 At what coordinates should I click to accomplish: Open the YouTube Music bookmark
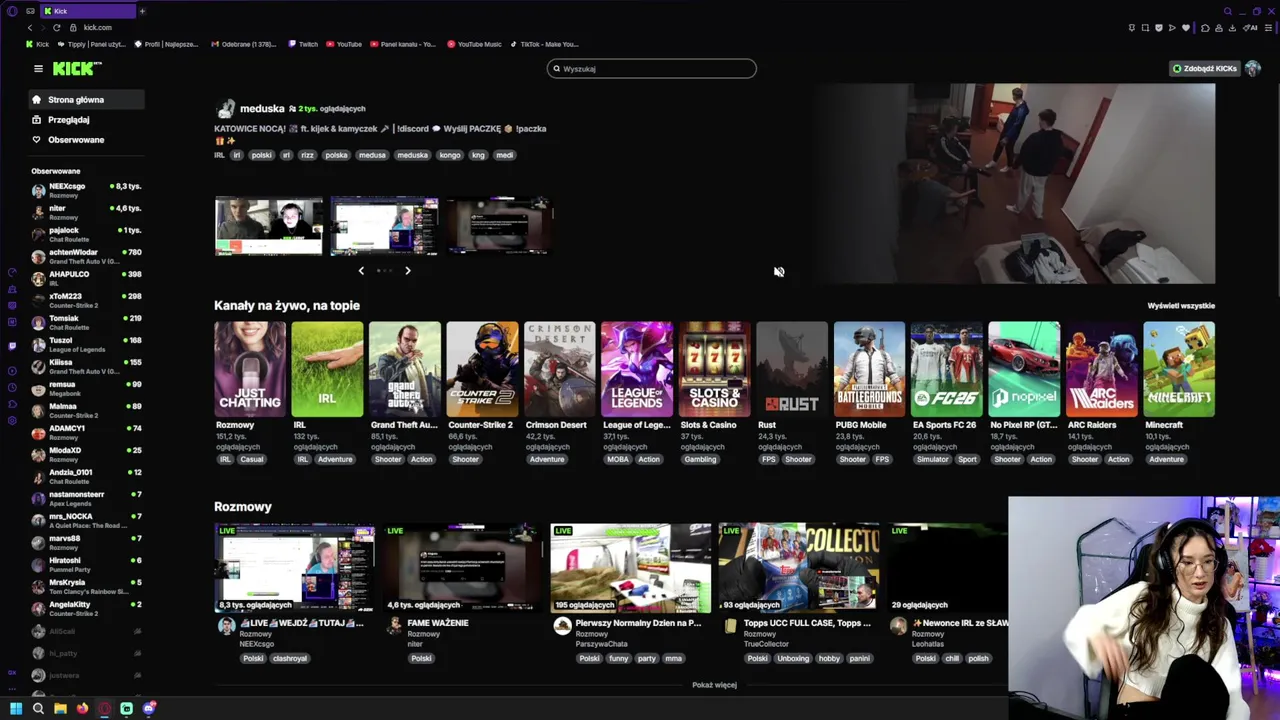pyautogui.click(x=474, y=44)
